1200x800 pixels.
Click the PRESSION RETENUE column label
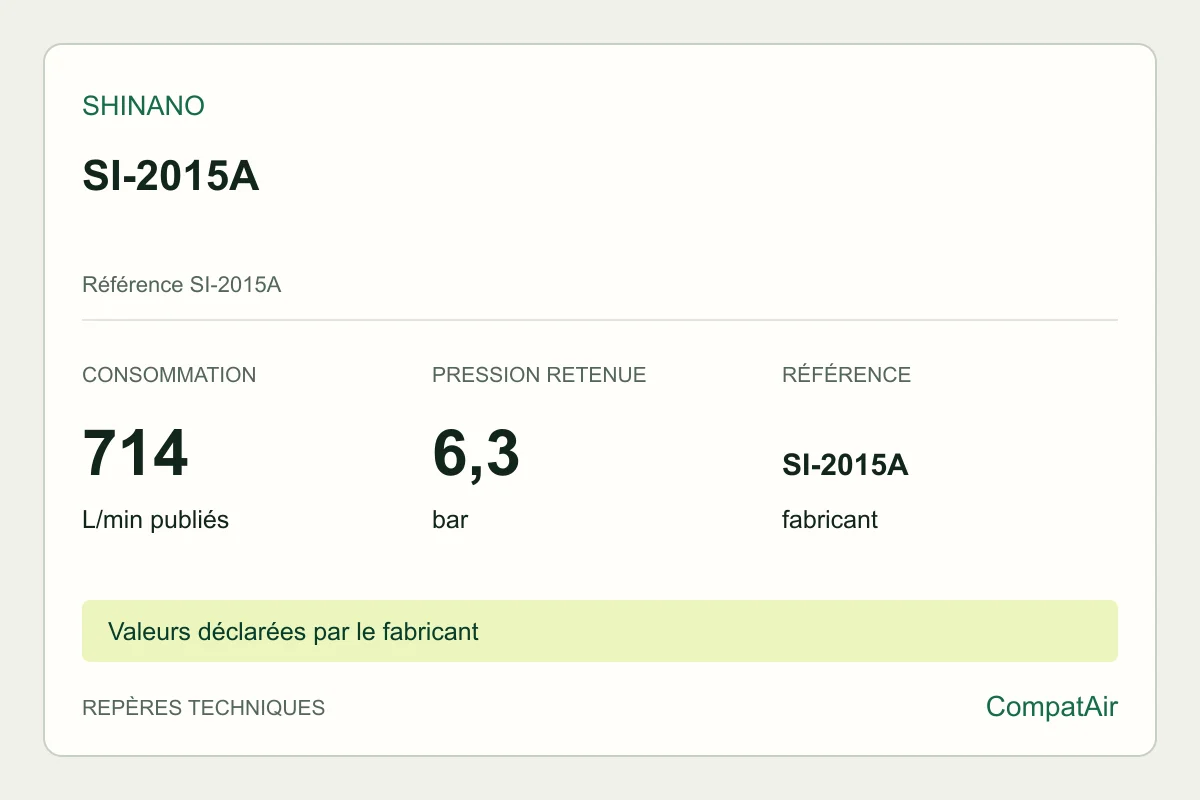(539, 375)
